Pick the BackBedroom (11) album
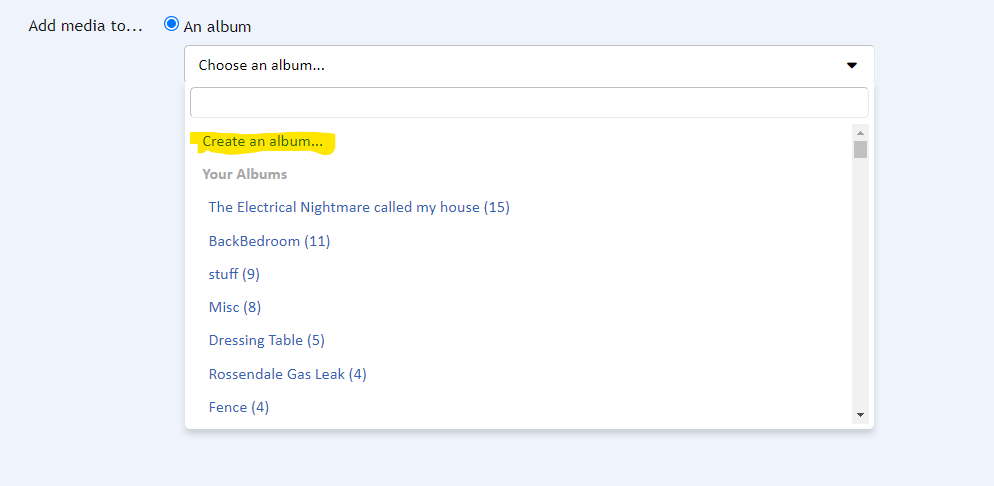This screenshot has height=486, width=994. (269, 241)
